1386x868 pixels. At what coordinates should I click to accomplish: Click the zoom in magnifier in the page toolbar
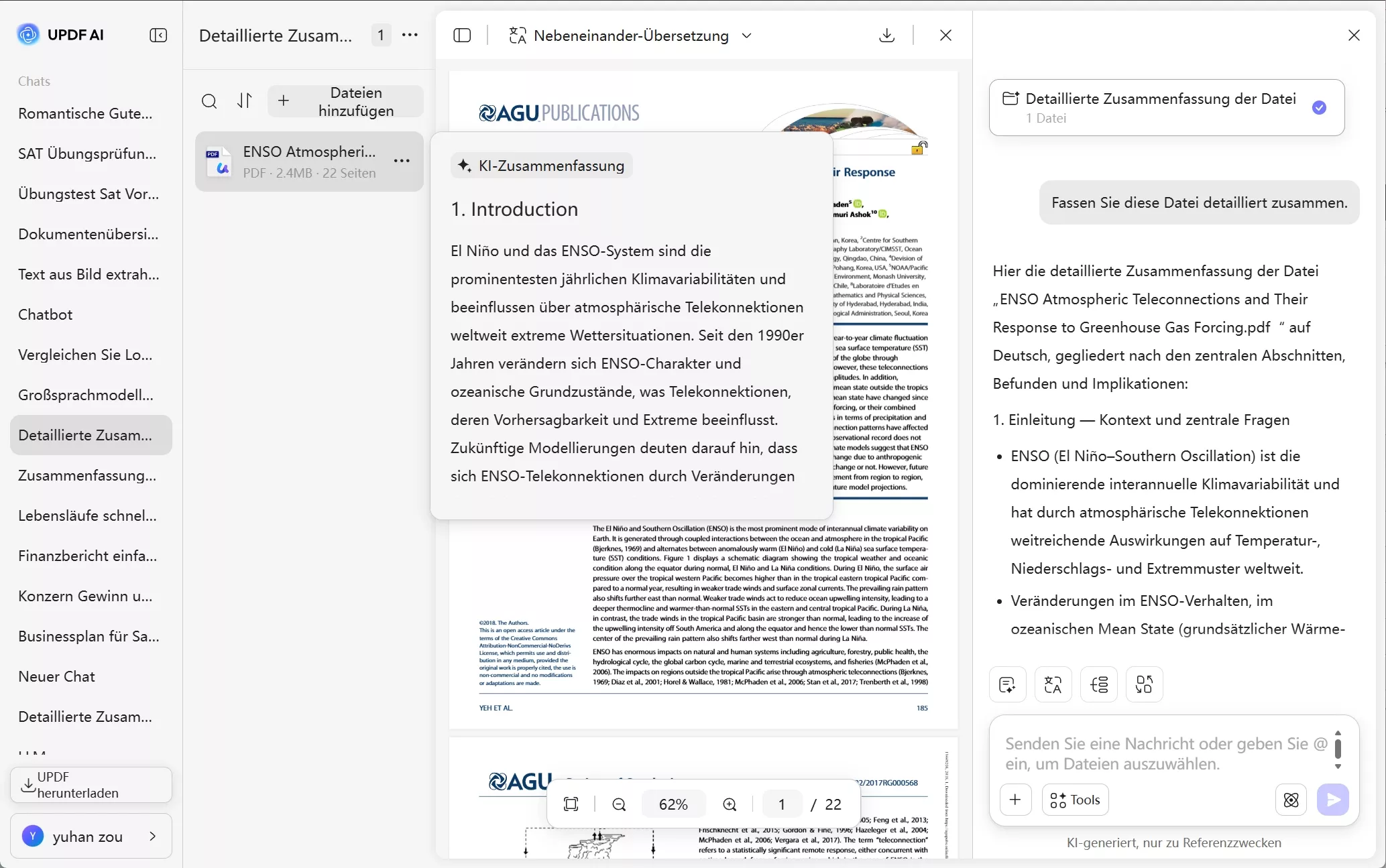[730, 804]
